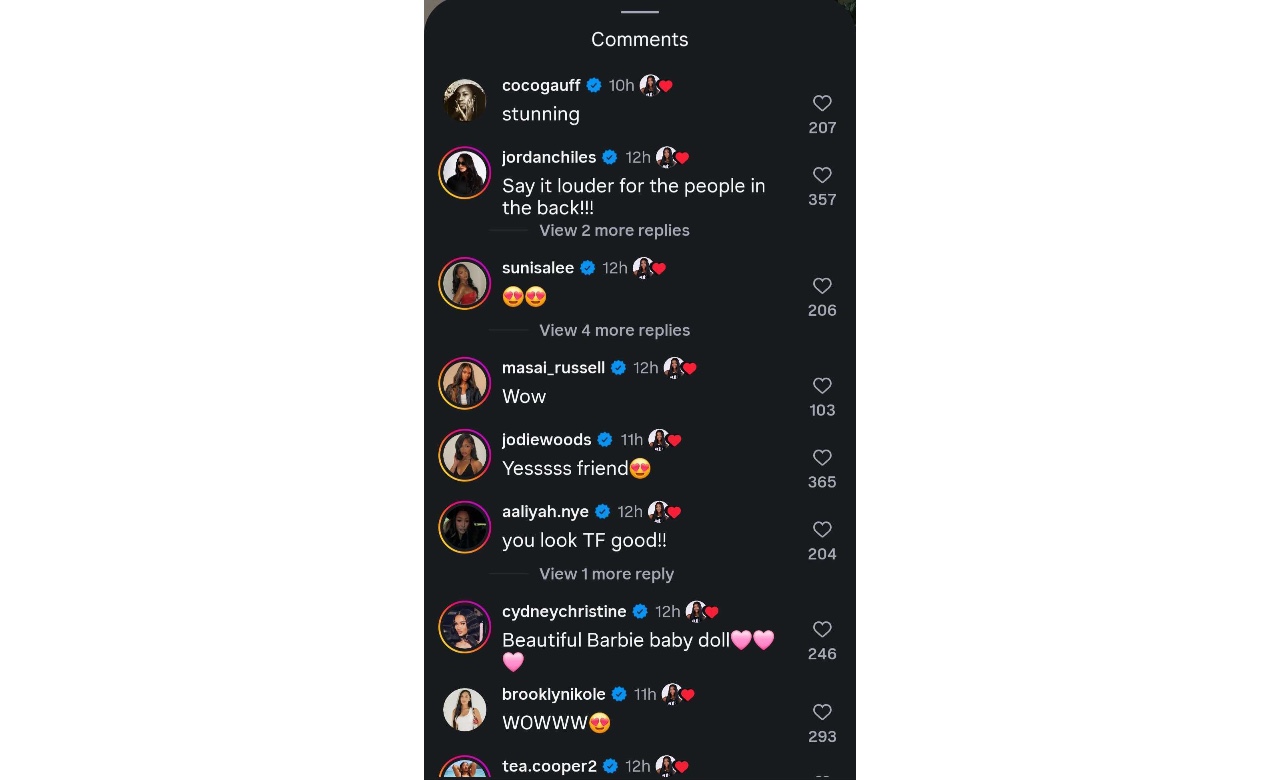This screenshot has height=780, width=1280.
Task: Heart jodiewoods' "Yesssss friend" comment
Action: pos(822,458)
